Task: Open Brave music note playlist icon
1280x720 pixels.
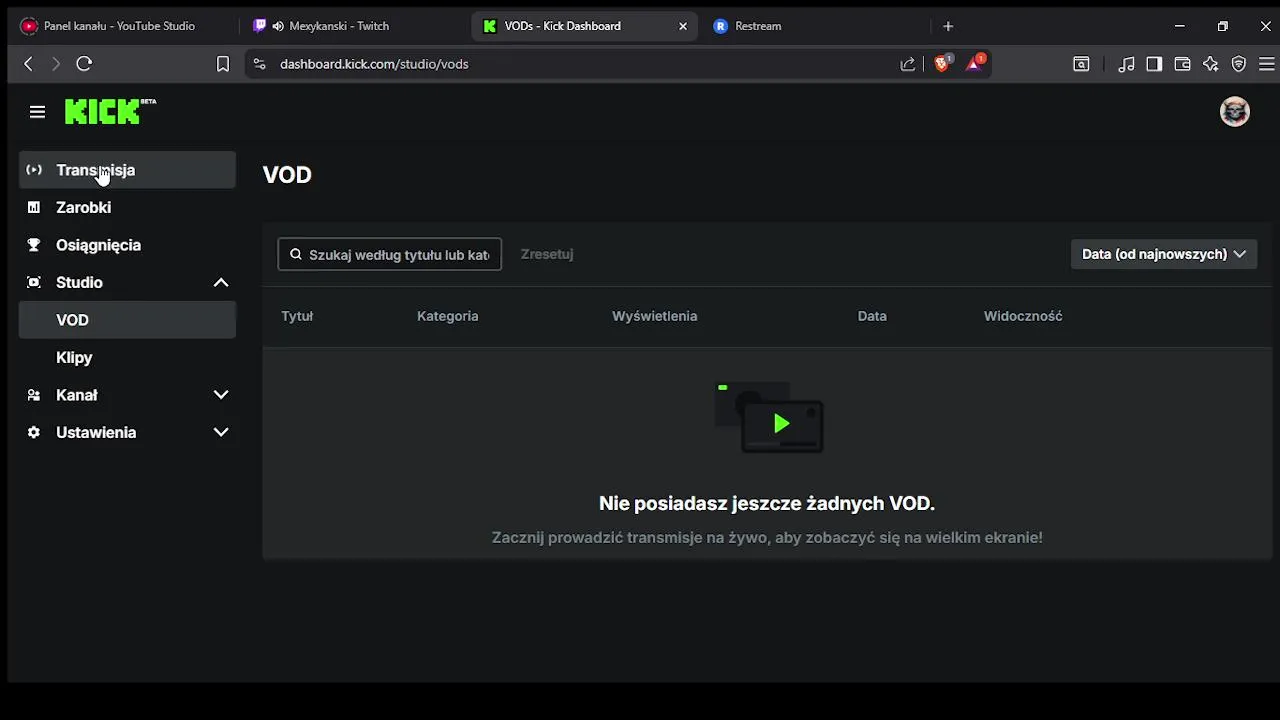Action: (1126, 64)
